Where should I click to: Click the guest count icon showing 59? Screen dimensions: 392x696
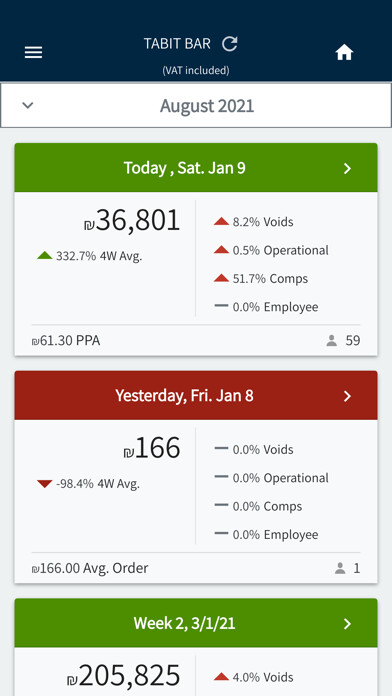pyautogui.click(x=332, y=341)
